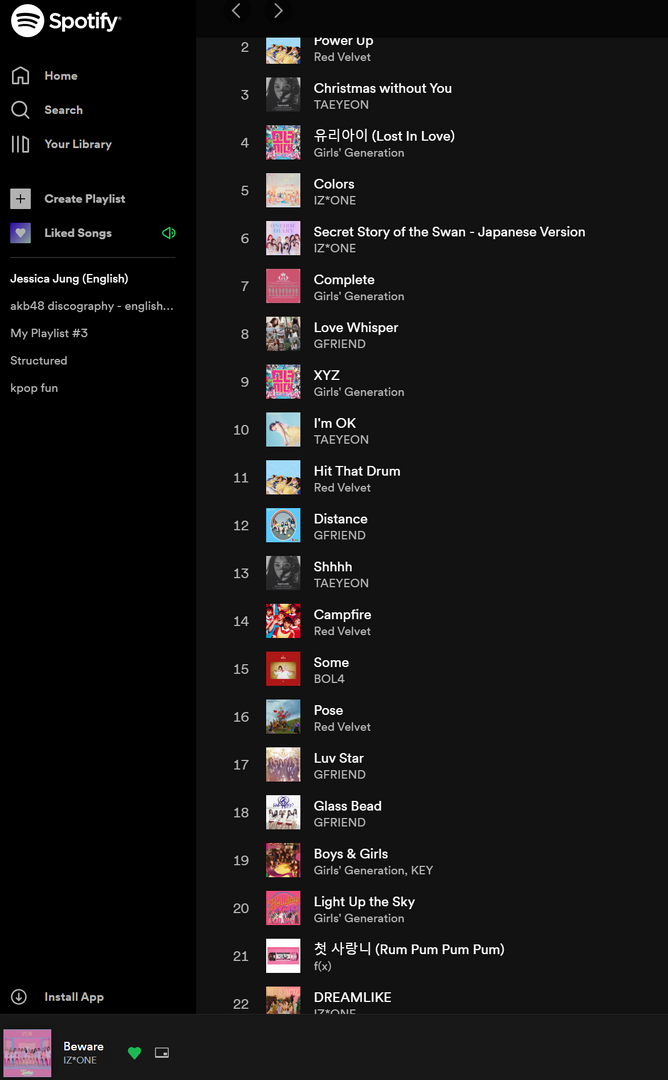Image resolution: width=668 pixels, height=1080 pixels.
Task: Click KEY artist on Boys & Girls
Action: [x=422, y=871]
